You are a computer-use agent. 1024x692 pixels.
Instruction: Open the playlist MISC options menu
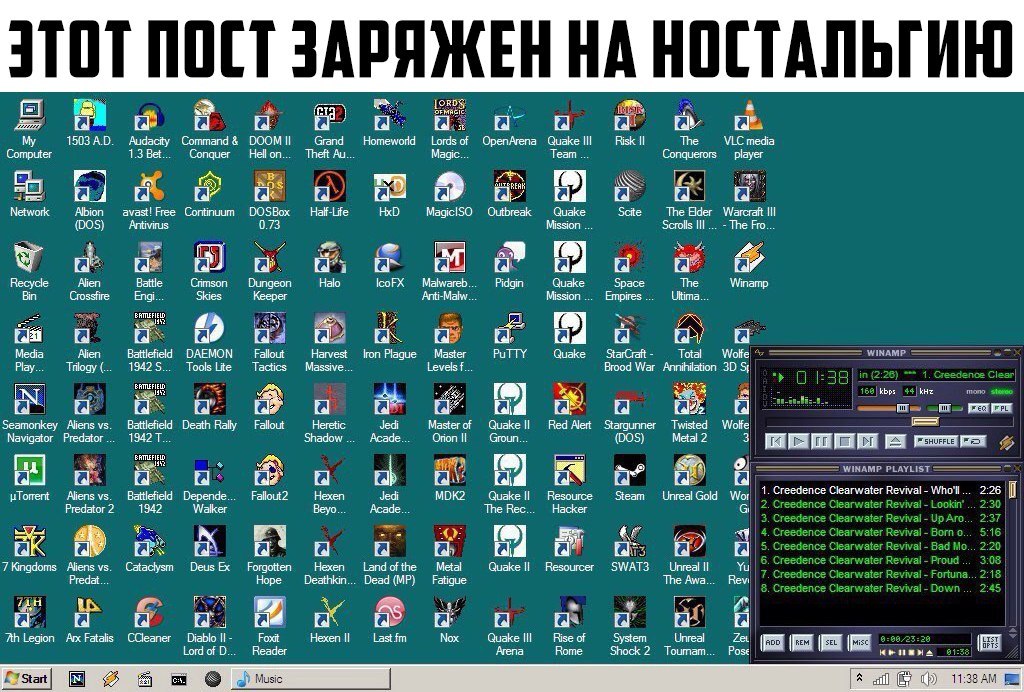click(860, 643)
